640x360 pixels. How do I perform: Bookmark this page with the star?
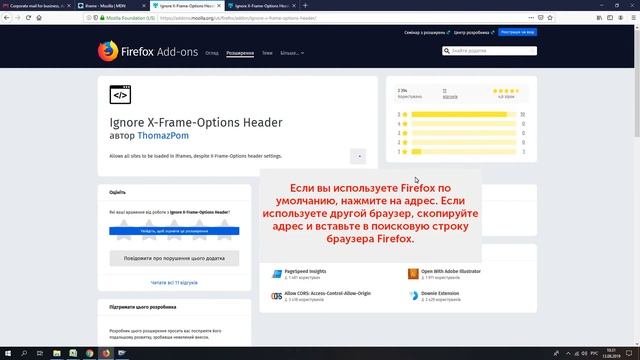coord(550,18)
